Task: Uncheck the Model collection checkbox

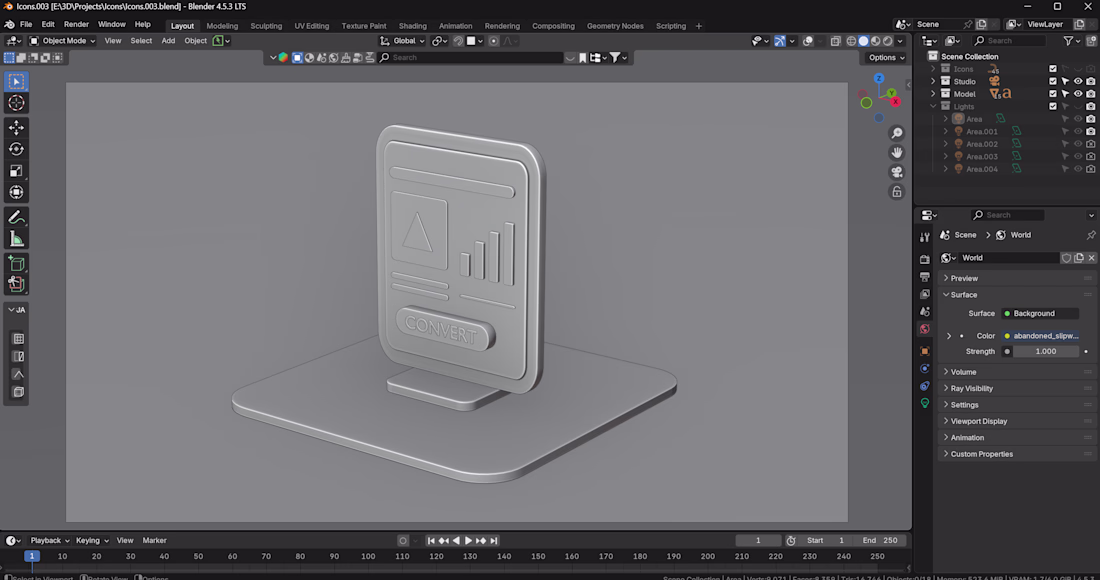Action: coord(1052,94)
